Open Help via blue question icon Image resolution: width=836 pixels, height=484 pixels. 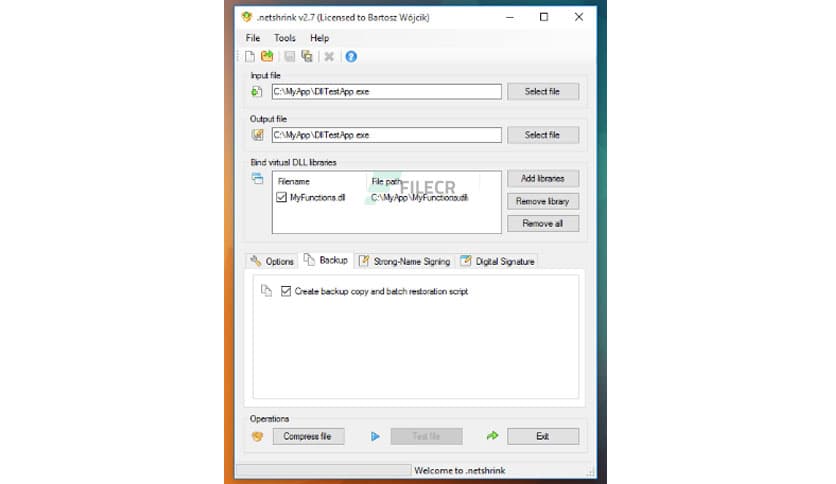(351, 57)
